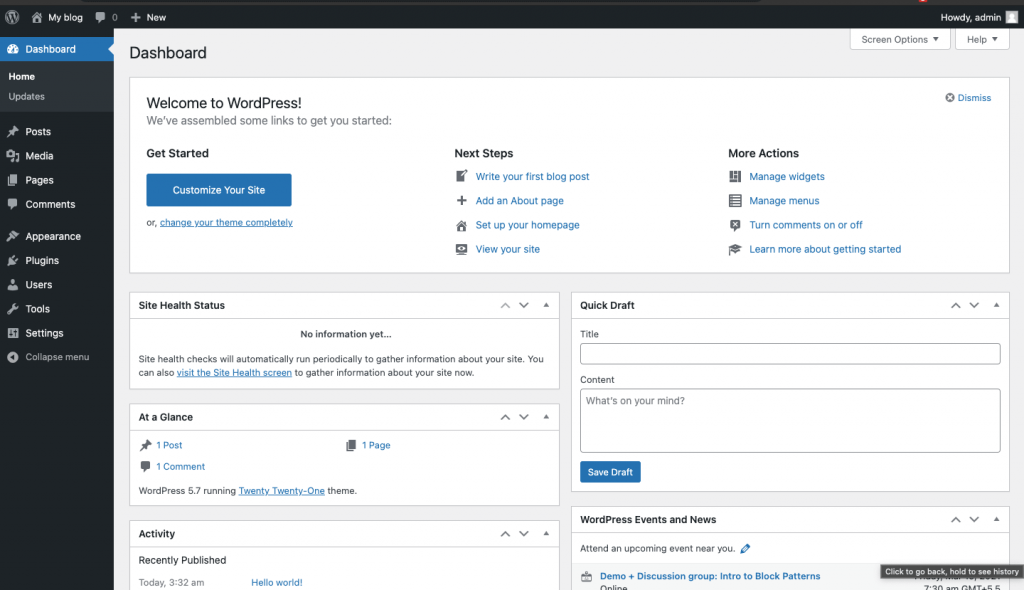The image size is (1024, 590).
Task: Move WordPress Events and News down
Action: click(974, 519)
